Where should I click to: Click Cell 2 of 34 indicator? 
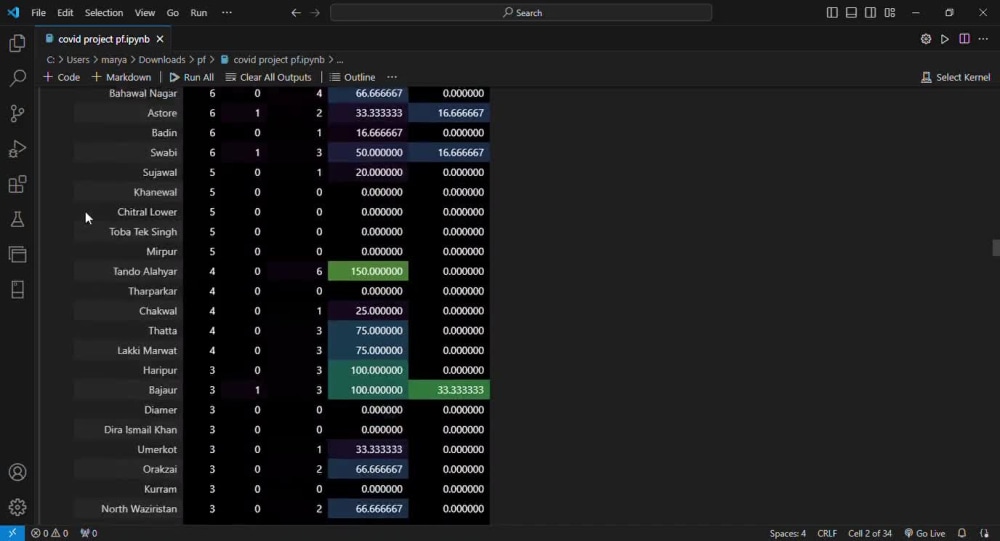[x=870, y=533]
